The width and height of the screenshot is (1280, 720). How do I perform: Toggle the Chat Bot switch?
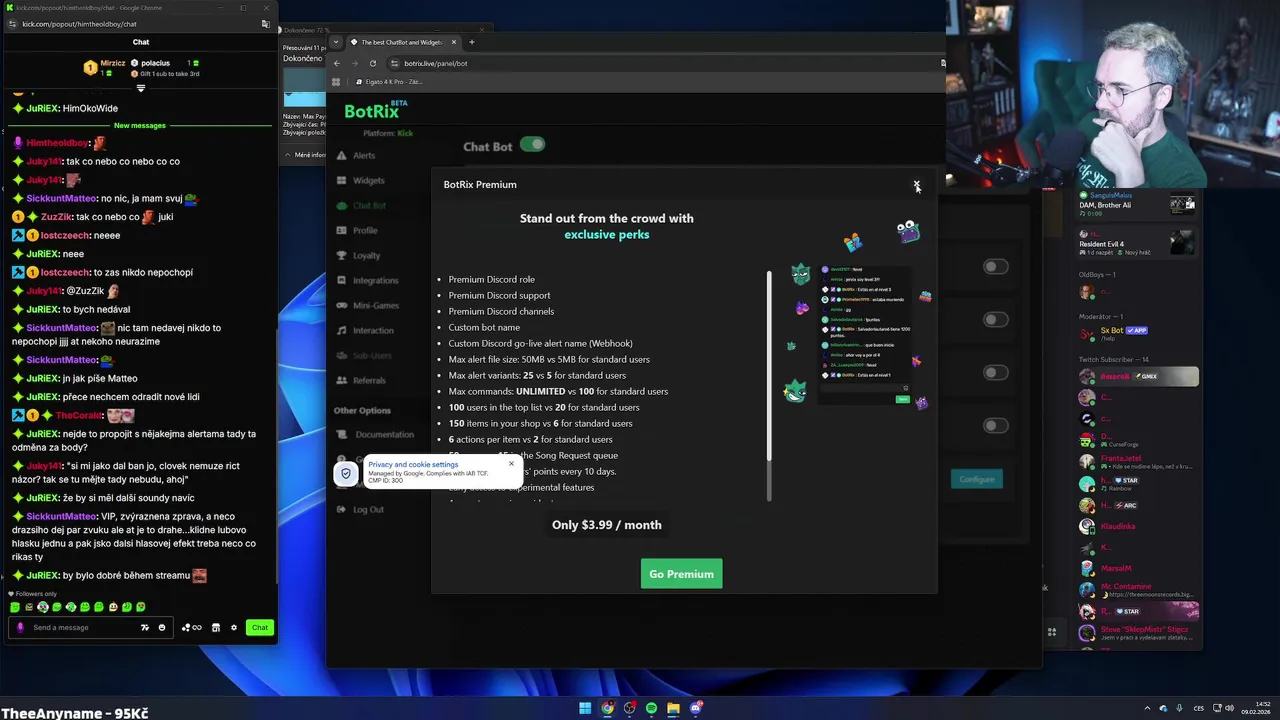(x=532, y=145)
